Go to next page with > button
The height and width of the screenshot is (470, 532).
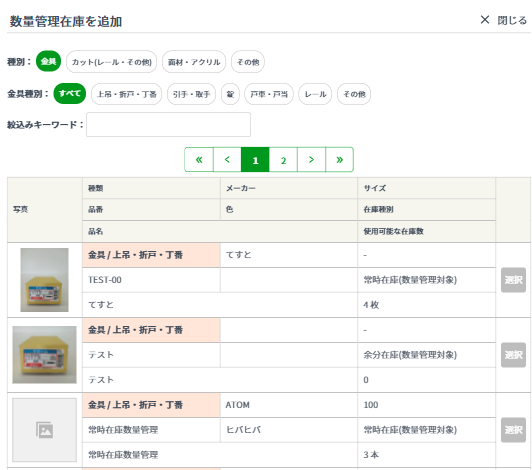311,159
